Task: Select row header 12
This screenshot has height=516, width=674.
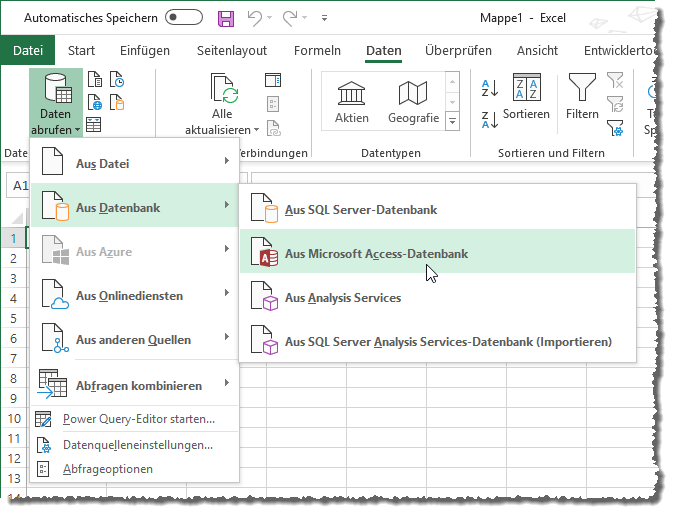Action: pyautogui.click(x=13, y=458)
